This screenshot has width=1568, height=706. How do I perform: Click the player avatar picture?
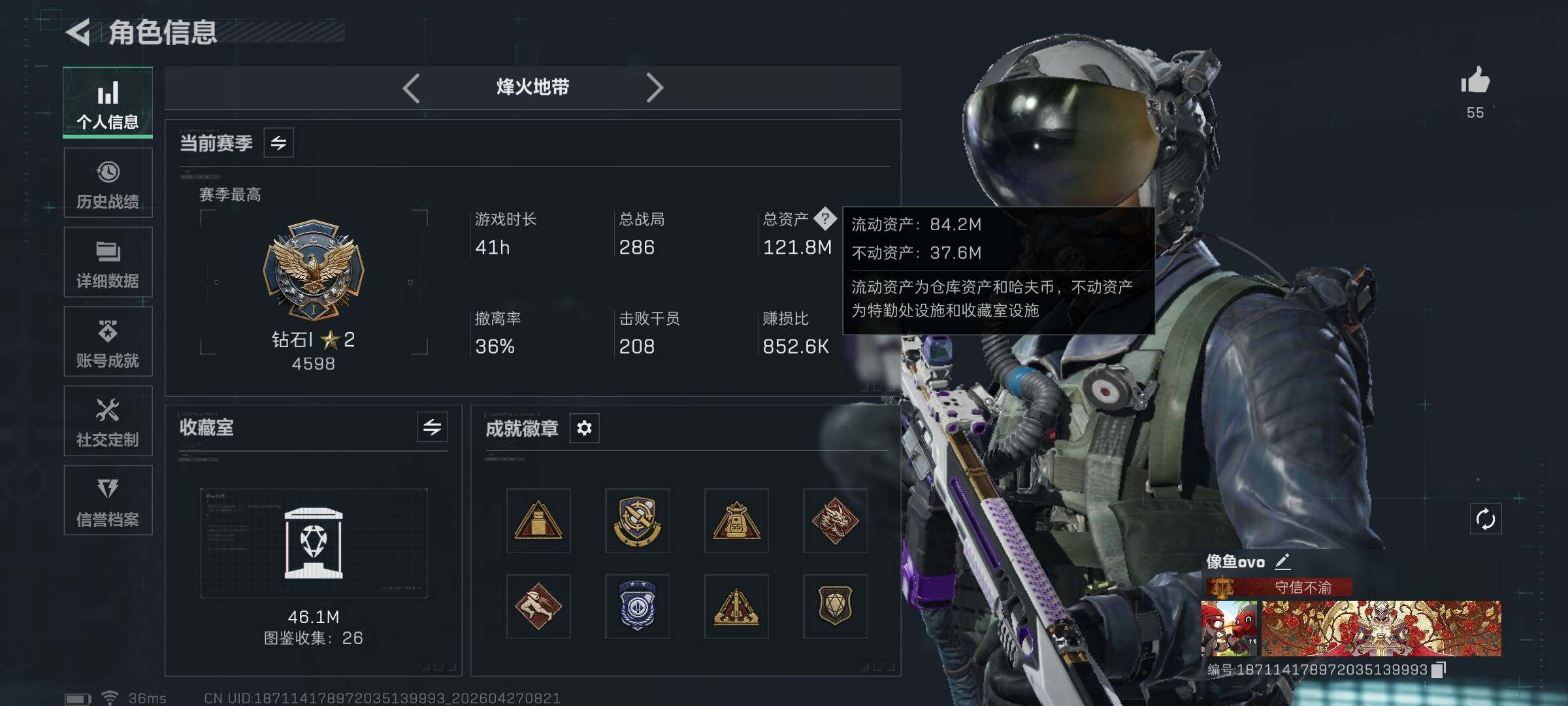click(x=1229, y=628)
